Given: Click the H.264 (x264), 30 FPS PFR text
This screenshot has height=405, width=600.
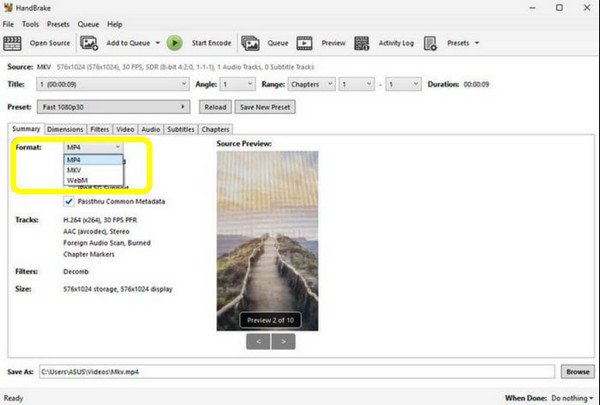Looking at the screenshot, I should tap(100, 220).
